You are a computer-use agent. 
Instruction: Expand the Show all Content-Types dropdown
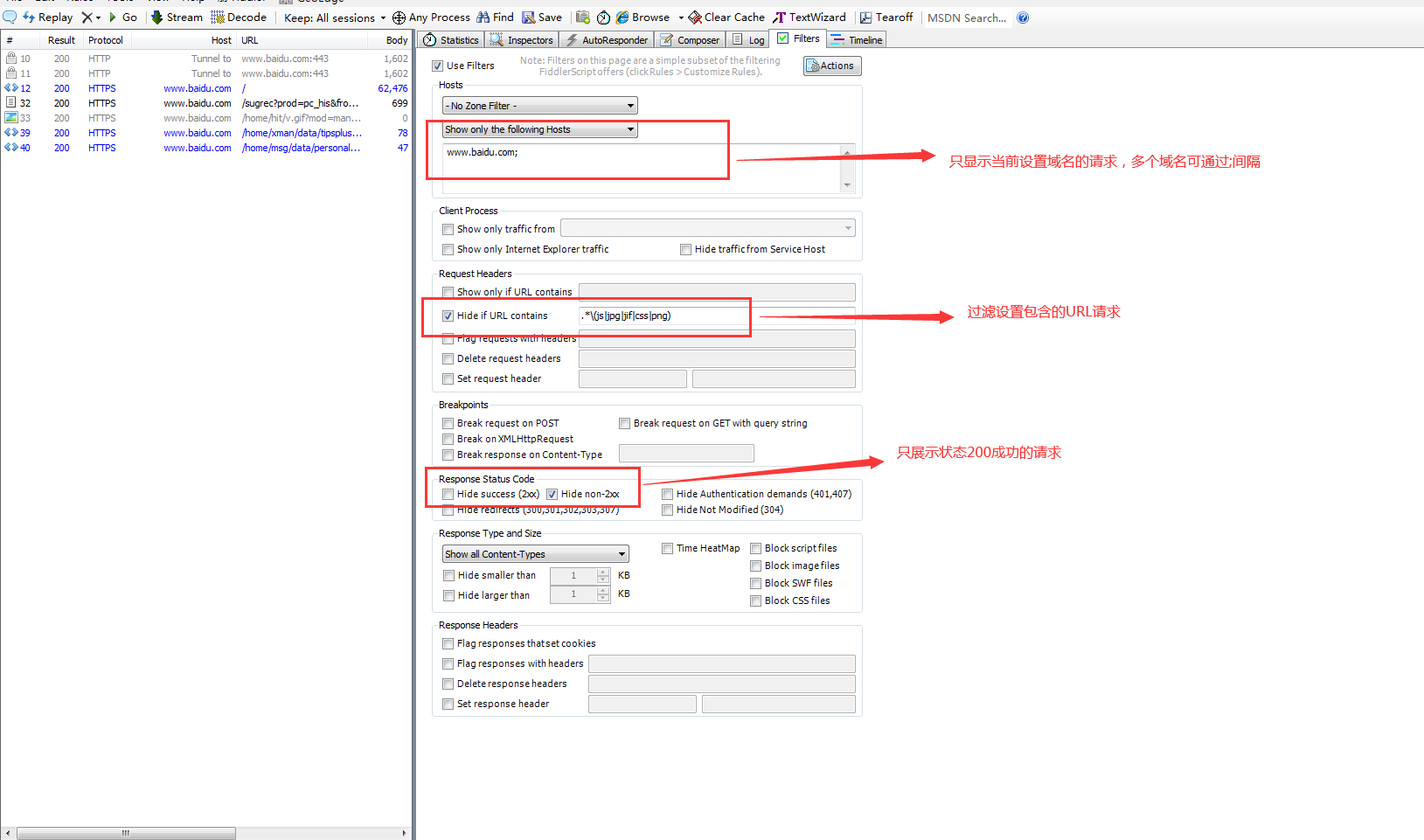pos(535,554)
